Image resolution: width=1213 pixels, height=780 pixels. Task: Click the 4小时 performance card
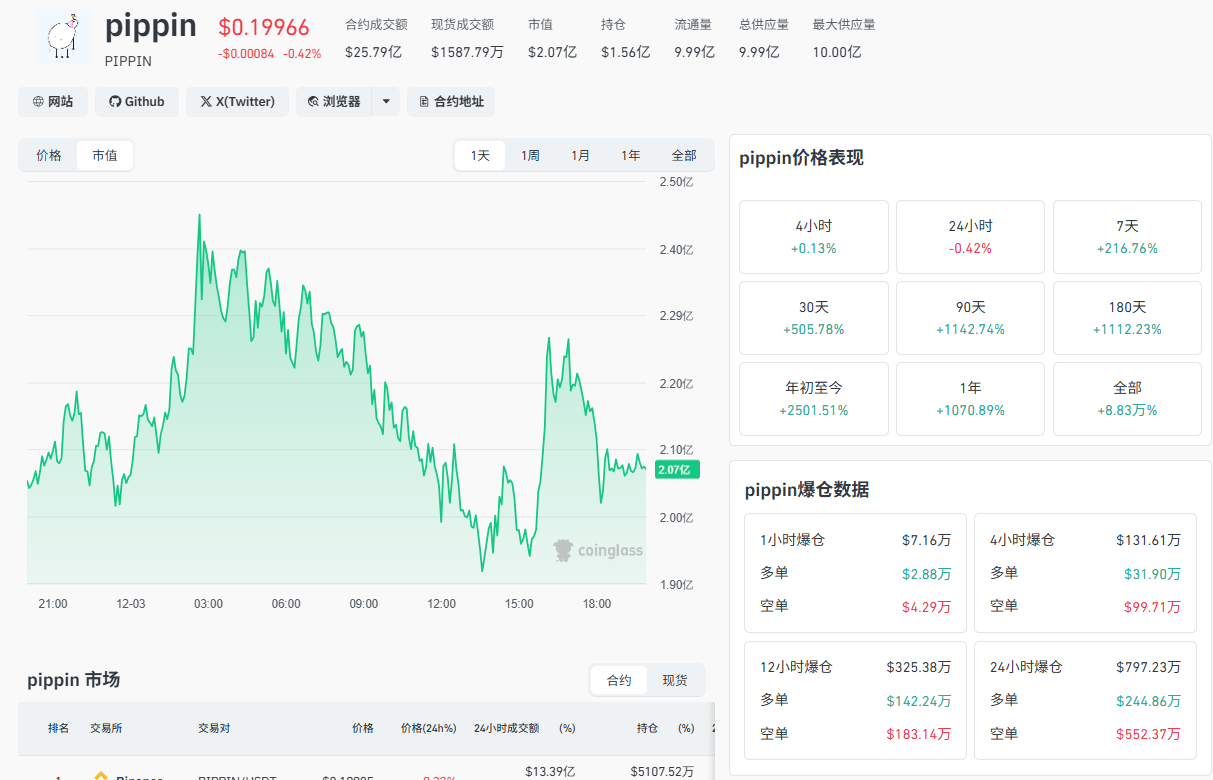pos(814,237)
